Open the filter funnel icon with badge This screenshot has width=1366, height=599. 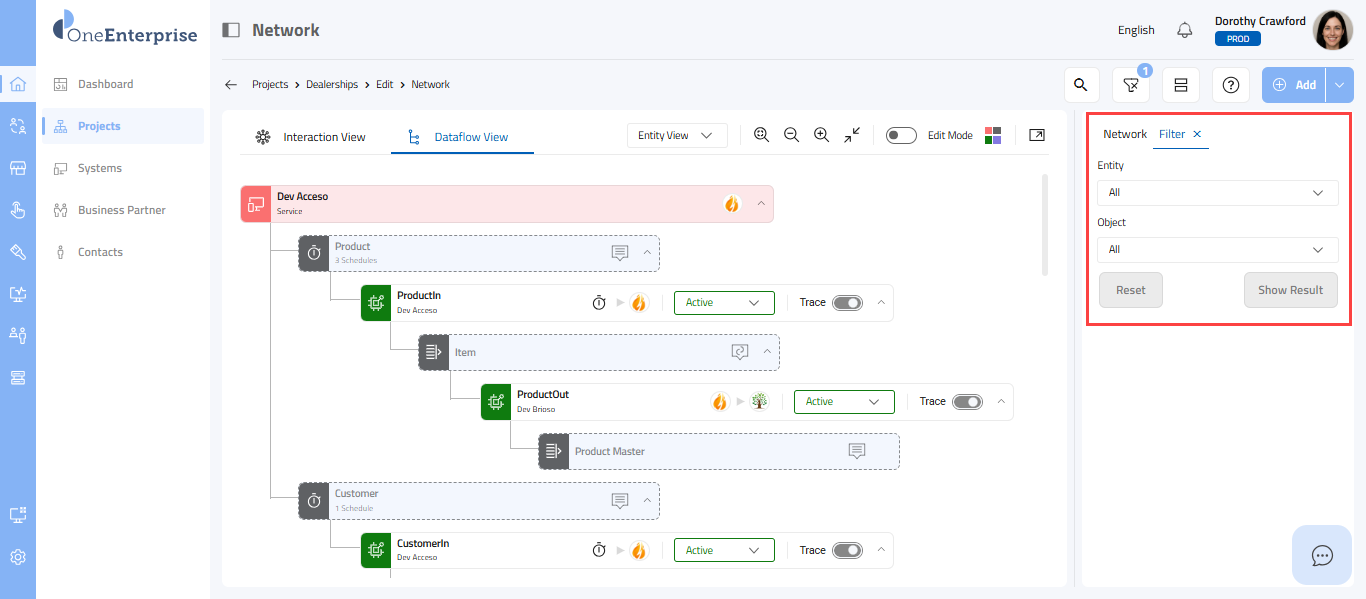point(1130,85)
